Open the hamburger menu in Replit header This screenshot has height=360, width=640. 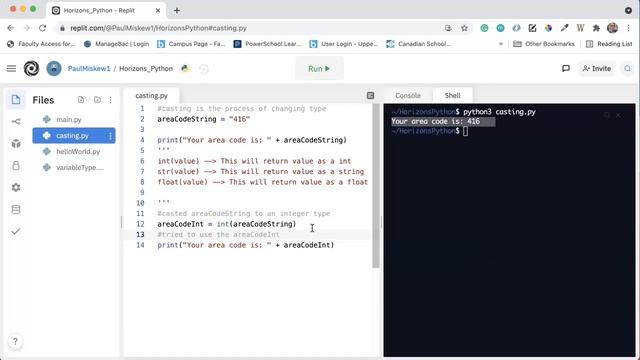pyautogui.click(x=11, y=69)
